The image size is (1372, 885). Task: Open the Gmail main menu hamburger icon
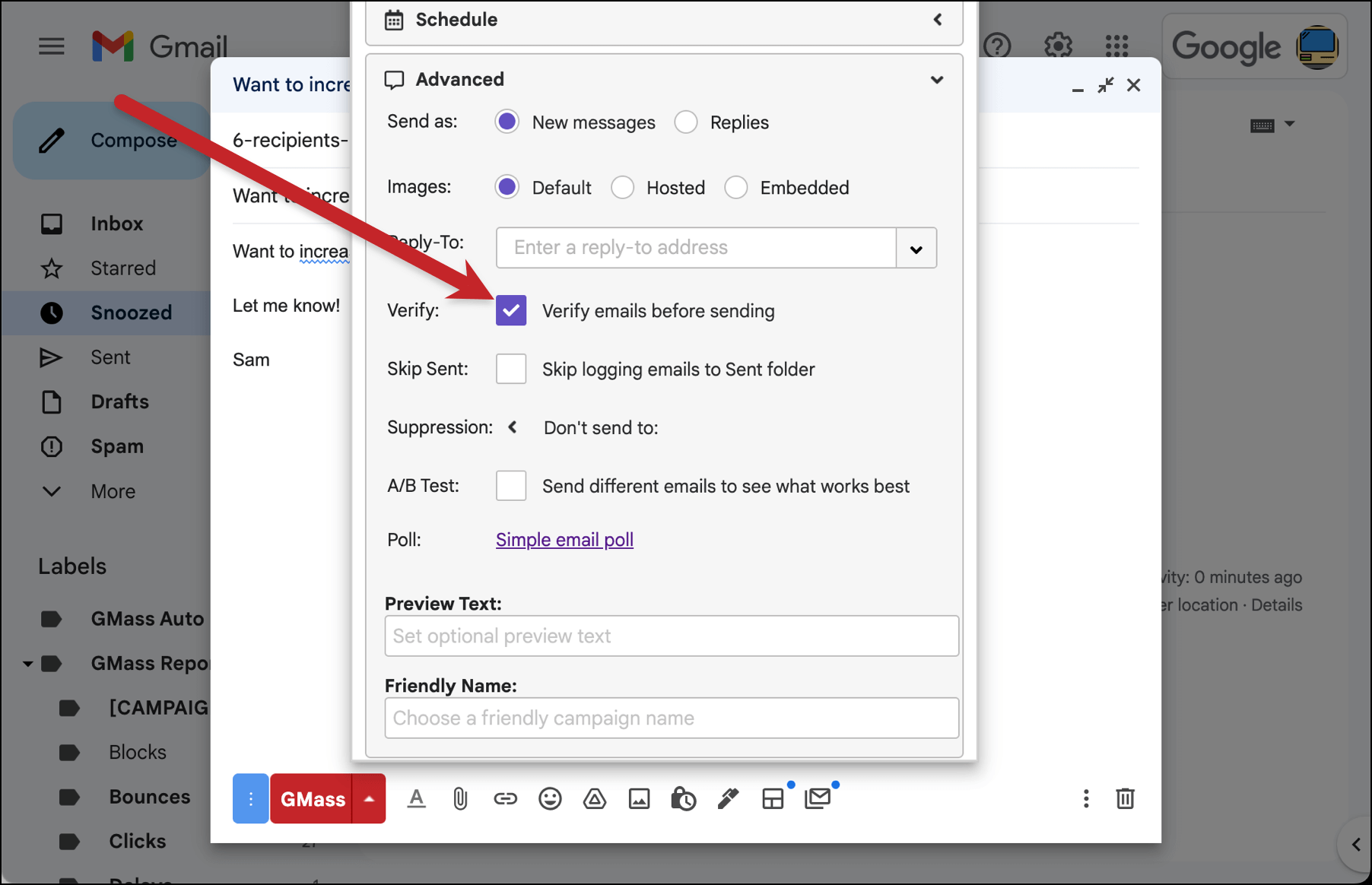51,46
